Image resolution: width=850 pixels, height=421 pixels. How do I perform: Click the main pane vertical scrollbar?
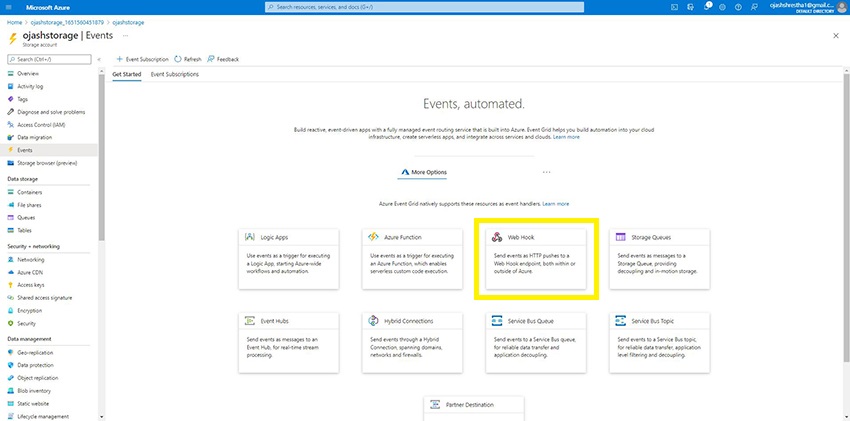coord(847,217)
